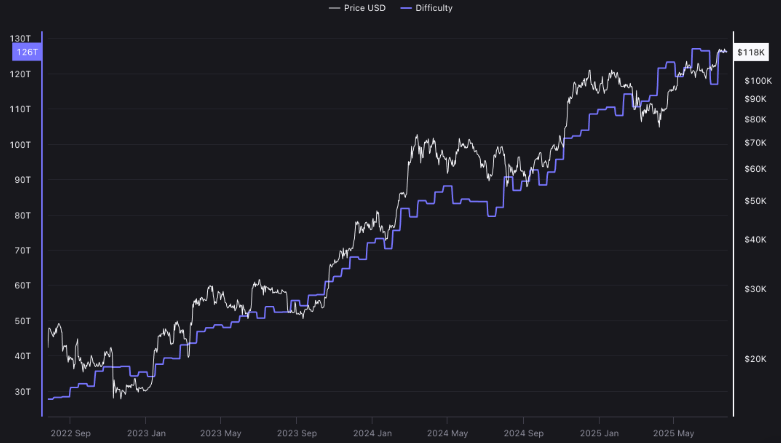781x443 pixels.
Task: Select the $118K current price badge
Action: click(751, 51)
